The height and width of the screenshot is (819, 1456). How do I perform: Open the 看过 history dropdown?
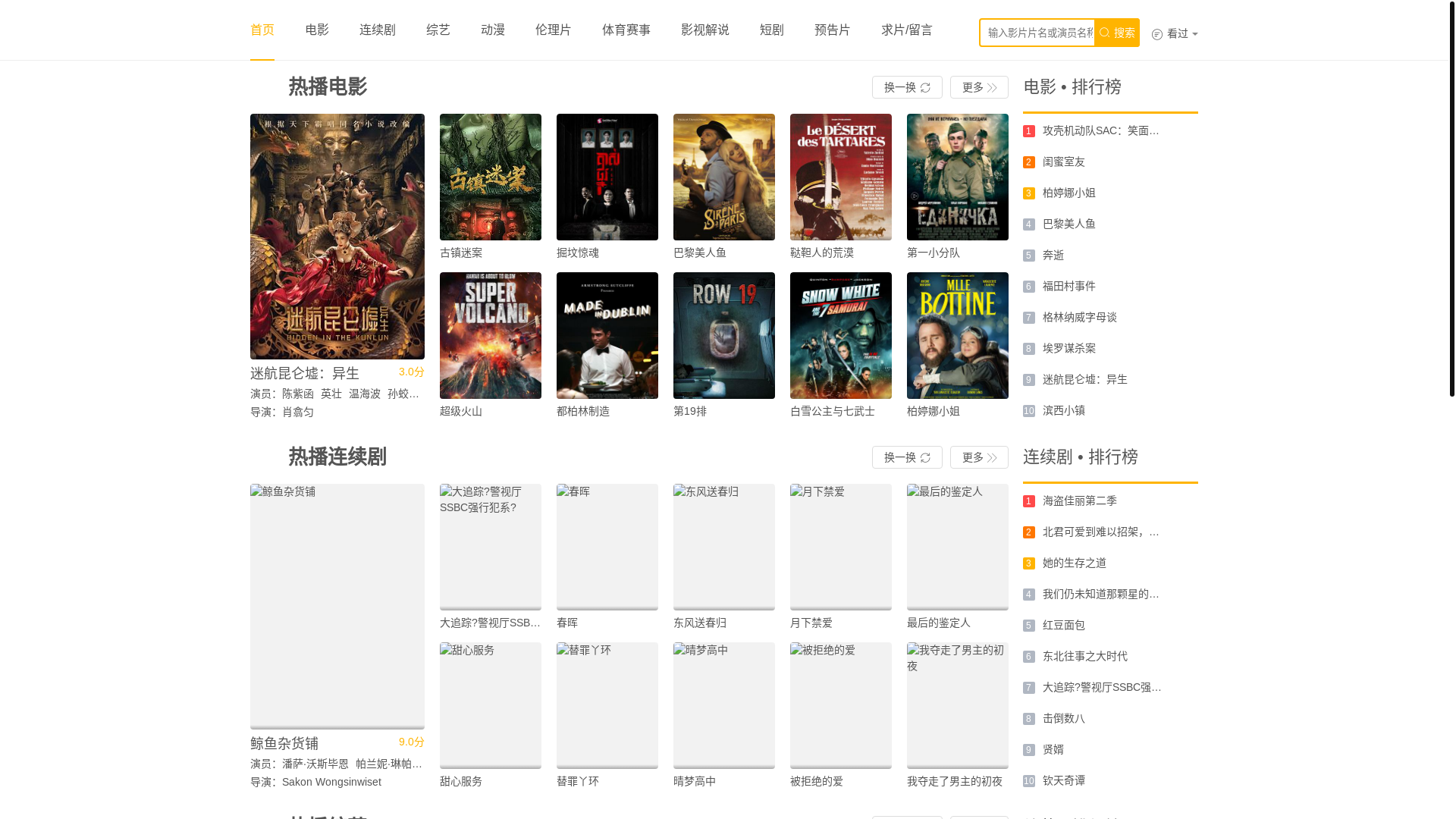[1175, 33]
